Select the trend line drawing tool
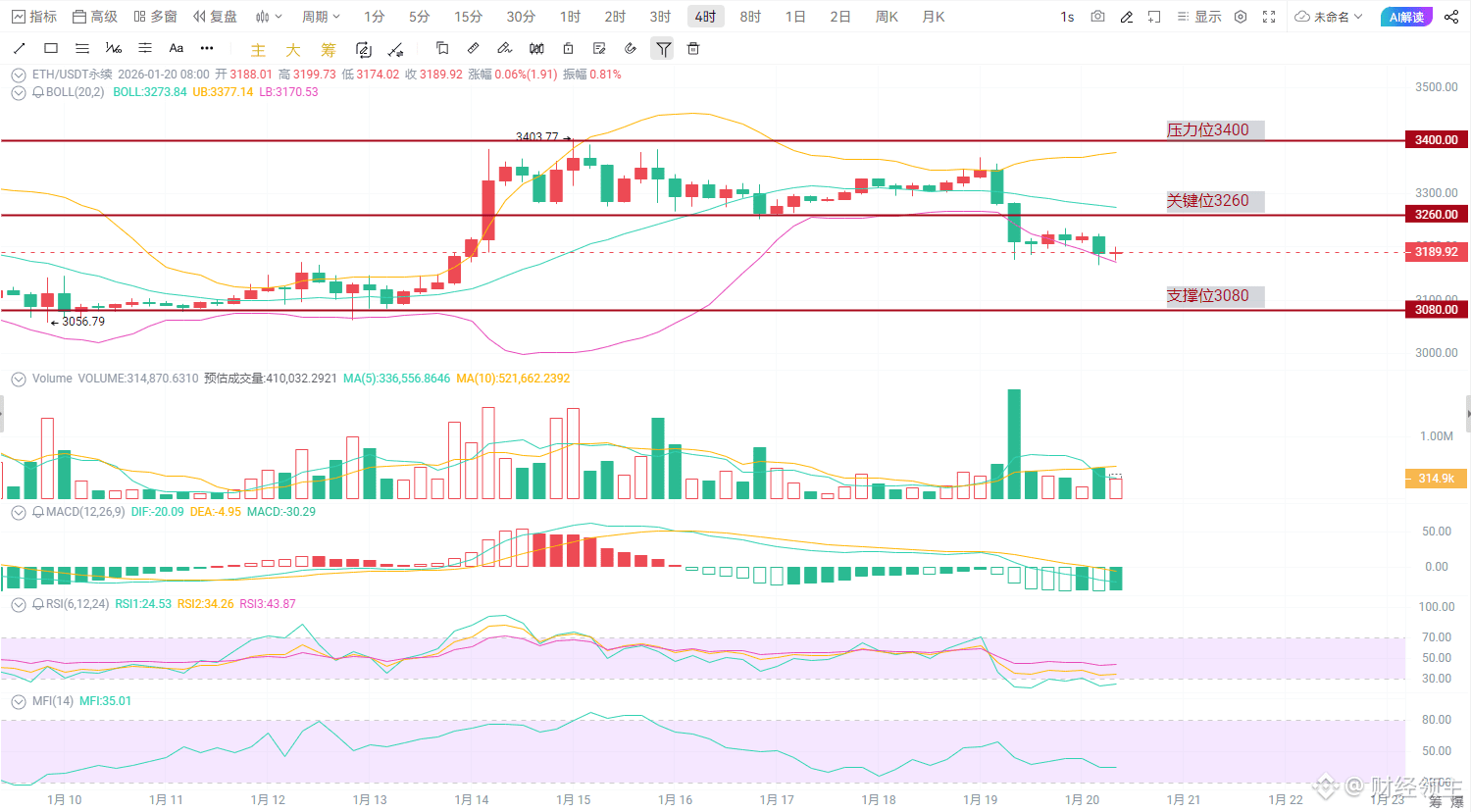Screen dimensions: 1471x812 (19, 48)
